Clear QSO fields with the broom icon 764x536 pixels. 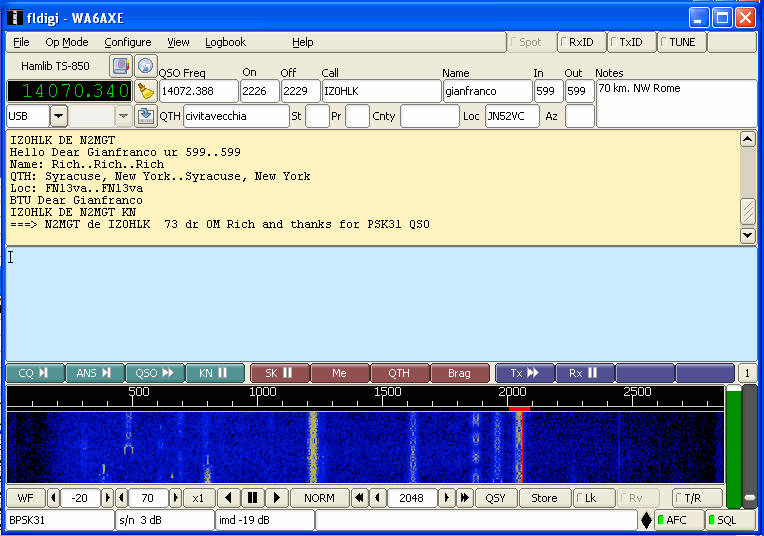(145, 91)
